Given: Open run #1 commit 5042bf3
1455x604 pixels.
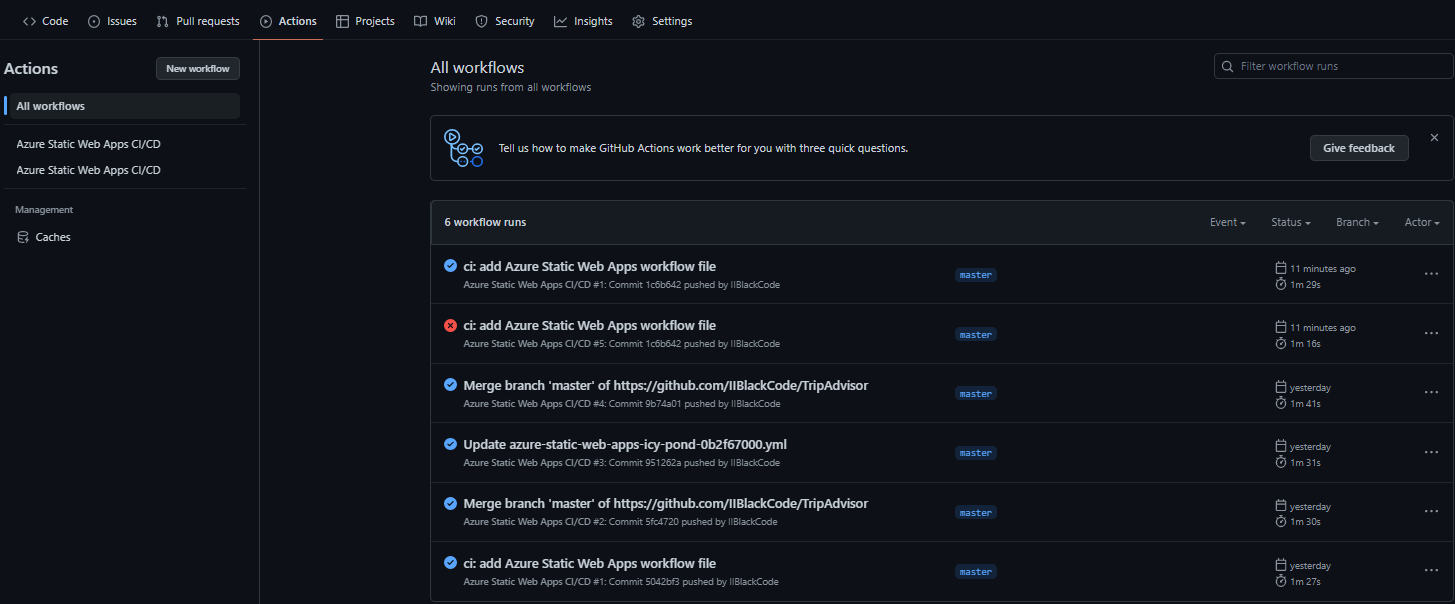Looking at the screenshot, I should pos(589,563).
